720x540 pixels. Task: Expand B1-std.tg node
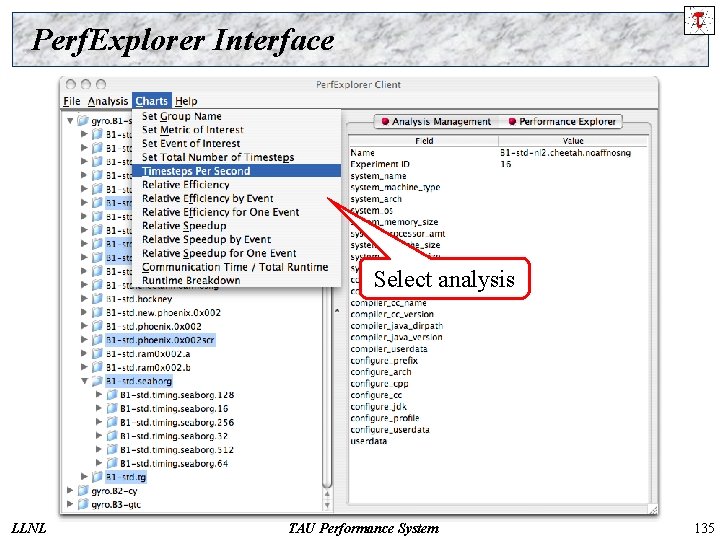[x=84, y=477]
